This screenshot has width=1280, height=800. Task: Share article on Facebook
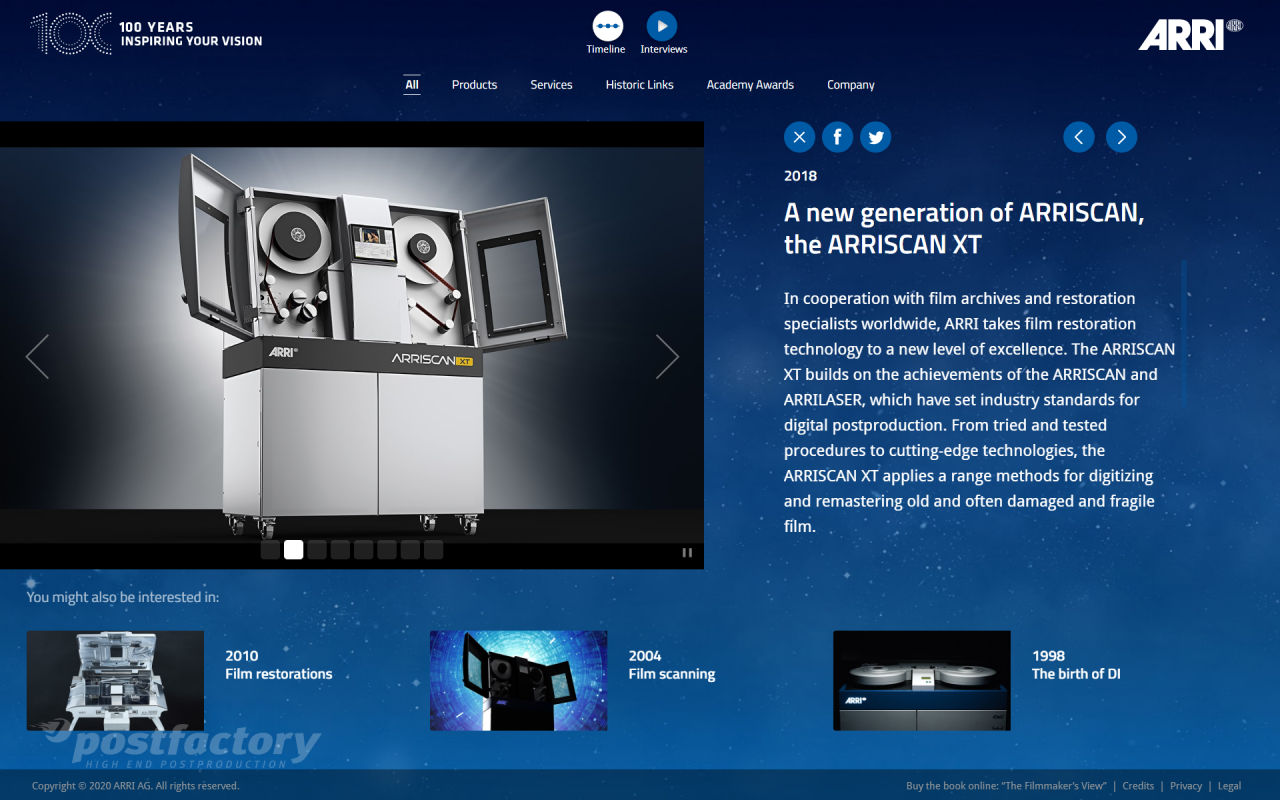[838, 137]
